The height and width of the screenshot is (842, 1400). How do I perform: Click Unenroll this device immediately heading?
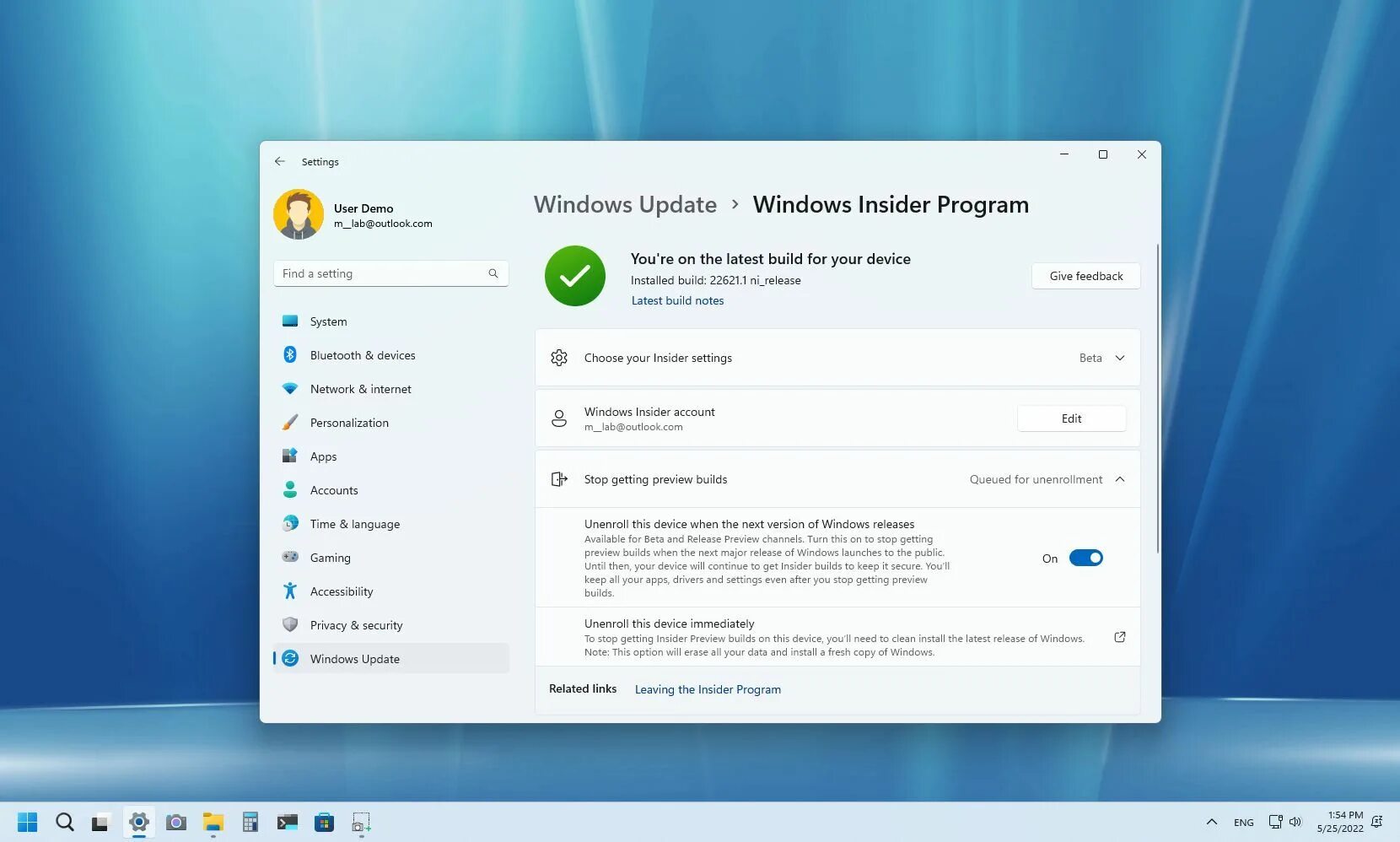669,623
